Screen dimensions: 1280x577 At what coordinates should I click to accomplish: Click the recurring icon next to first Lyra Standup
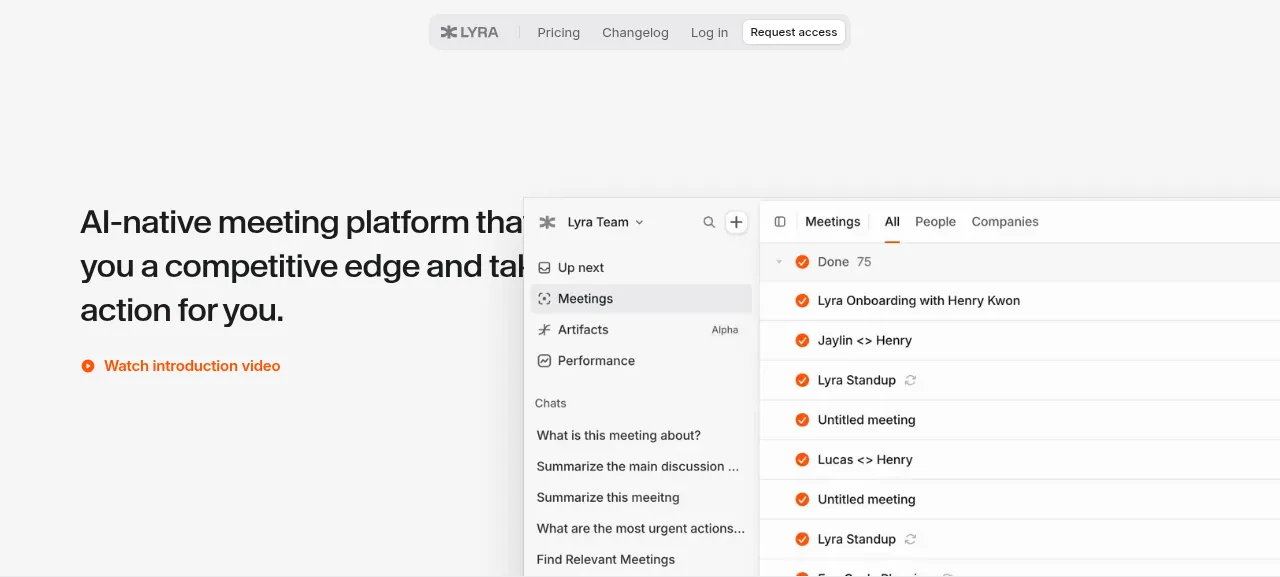[910, 380]
